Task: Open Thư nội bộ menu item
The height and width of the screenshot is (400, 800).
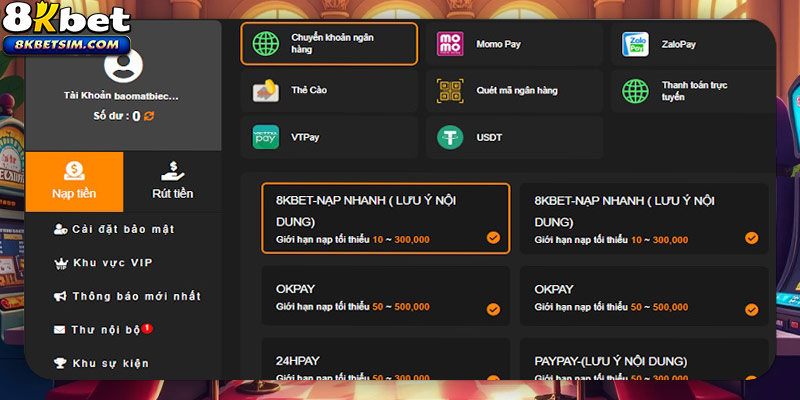Action: [103, 330]
